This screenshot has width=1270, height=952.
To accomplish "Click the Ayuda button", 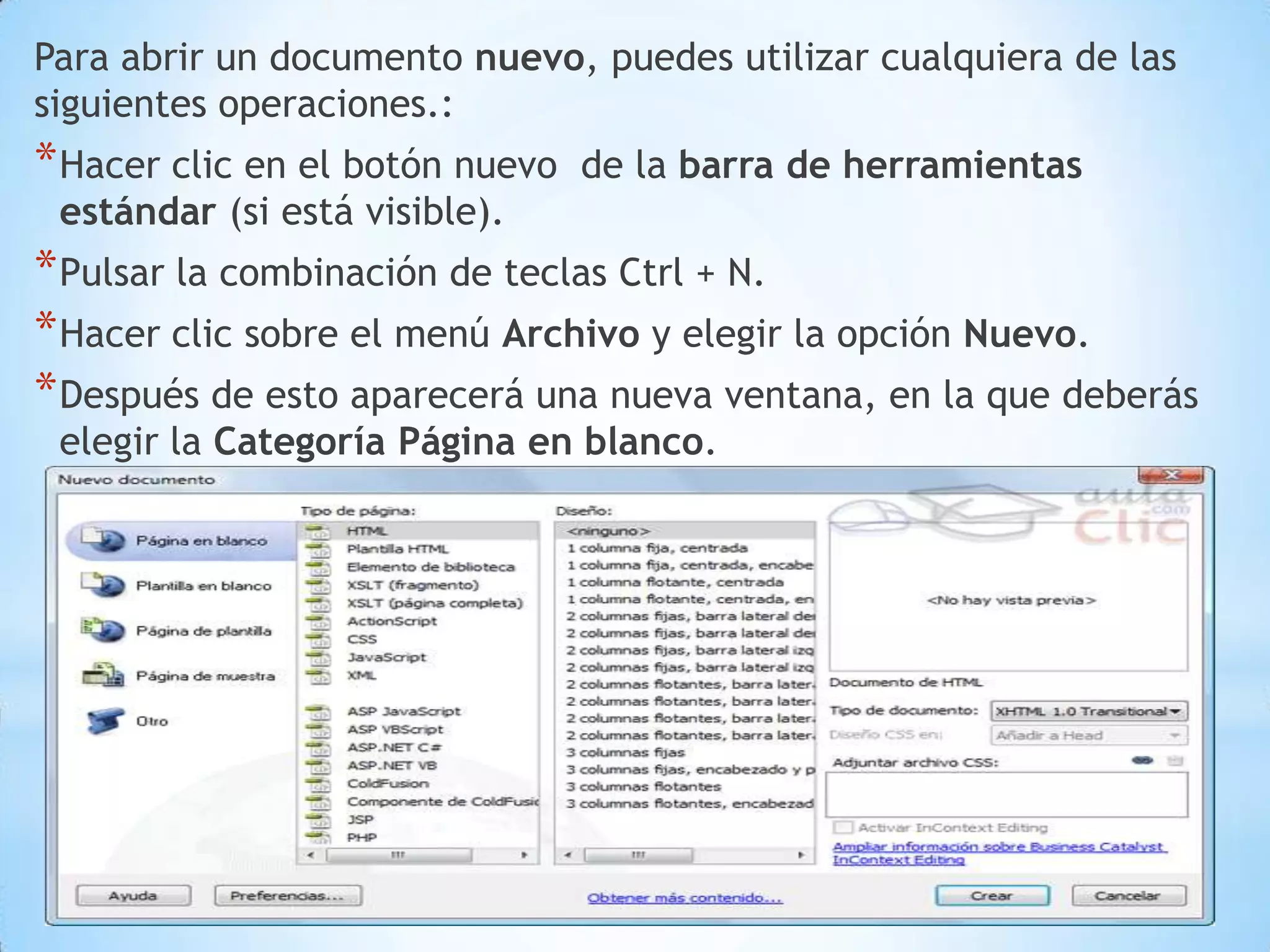I will click(133, 896).
